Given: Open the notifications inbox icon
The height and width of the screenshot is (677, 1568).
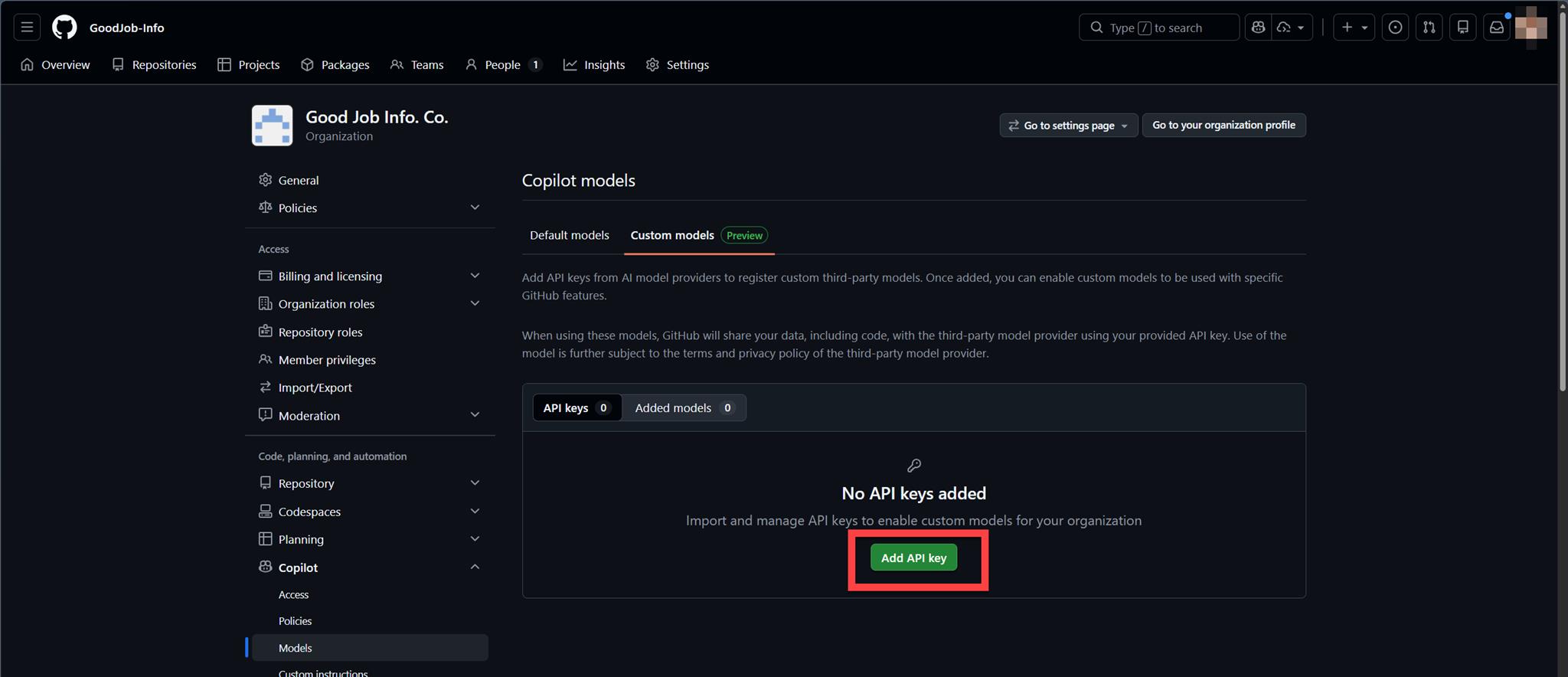Looking at the screenshot, I should click(x=1496, y=28).
